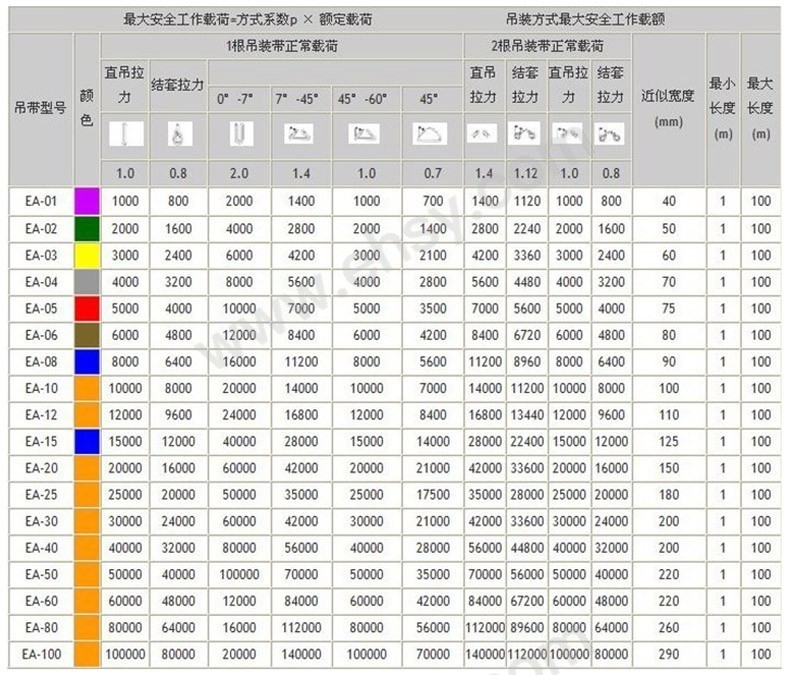Click the 近似宽度 (mm) column header
Image resolution: width=790 pixels, height=675 pixels.
[668, 108]
